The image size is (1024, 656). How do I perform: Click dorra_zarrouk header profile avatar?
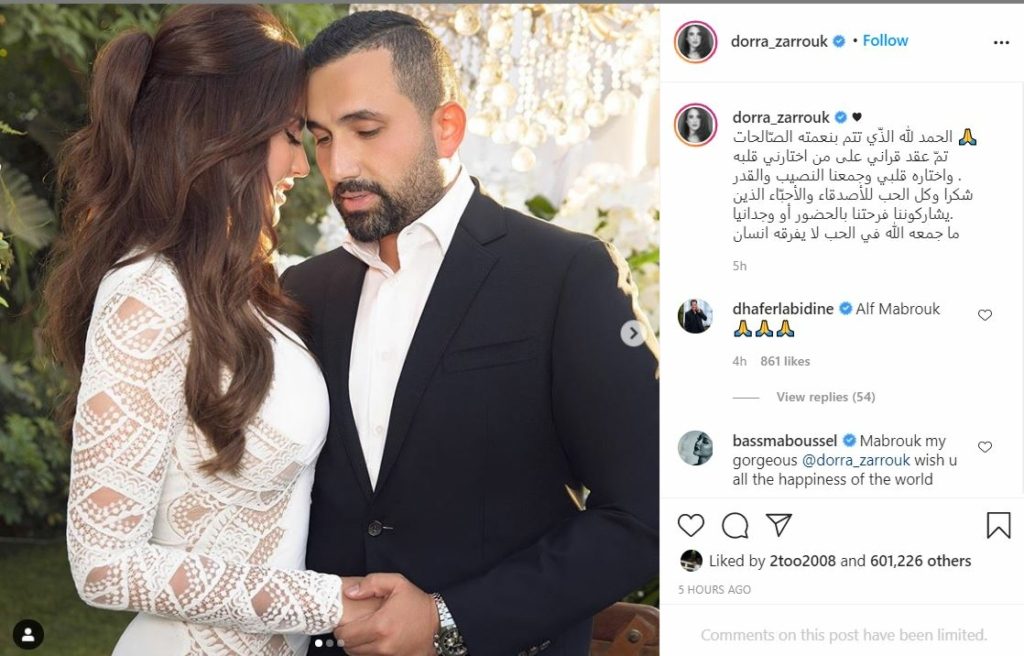point(696,41)
